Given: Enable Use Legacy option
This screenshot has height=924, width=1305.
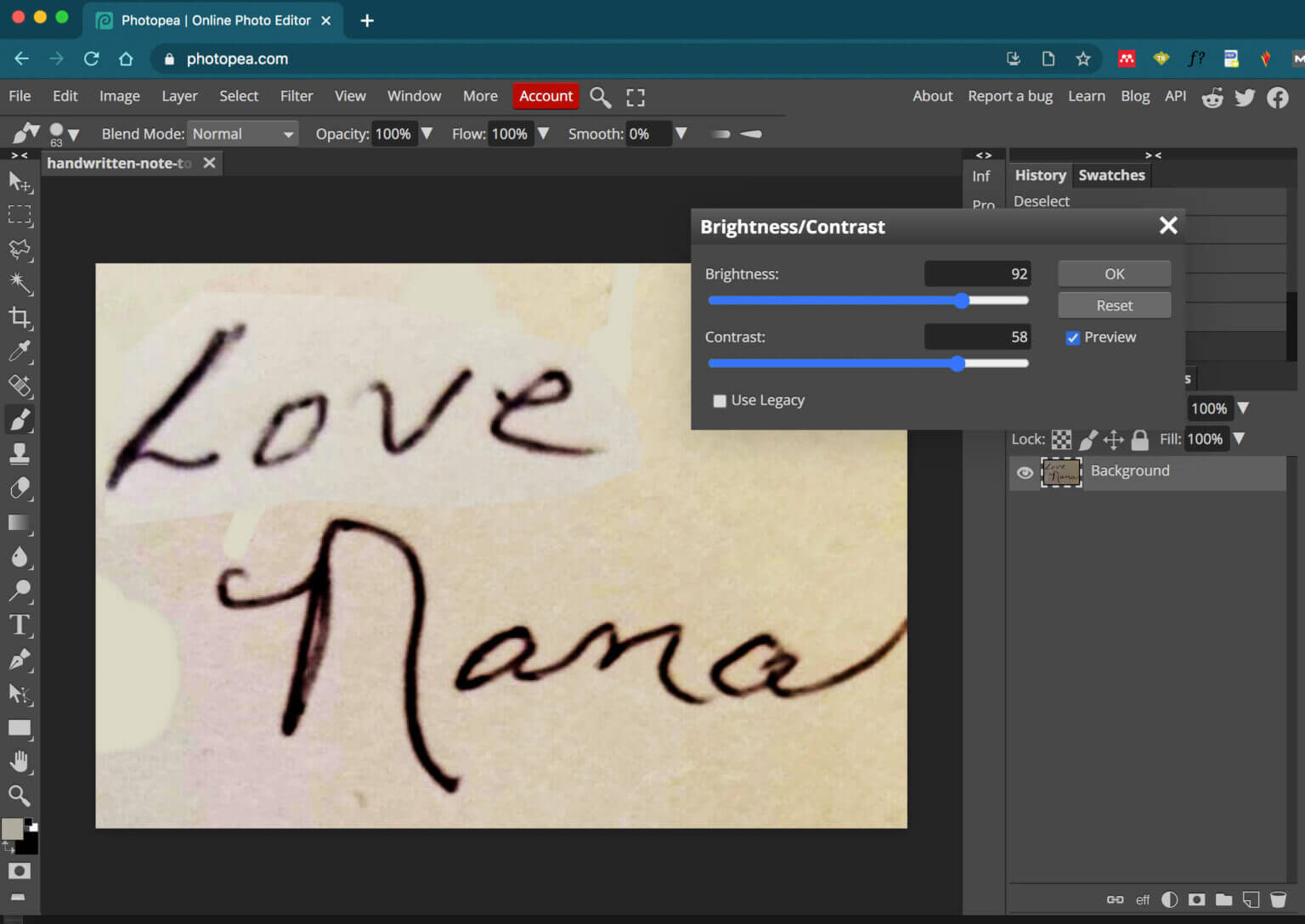Looking at the screenshot, I should [x=720, y=400].
